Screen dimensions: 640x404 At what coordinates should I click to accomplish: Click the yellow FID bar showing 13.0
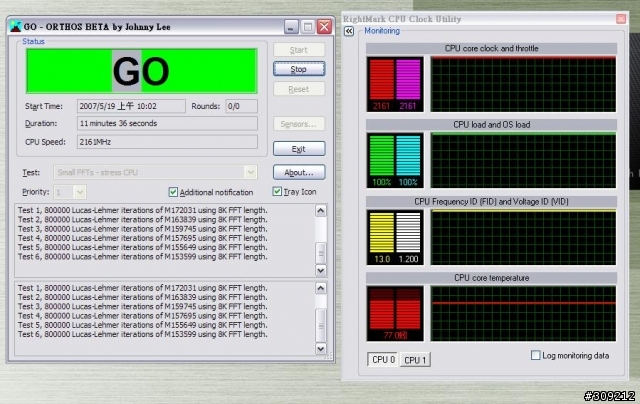(x=382, y=232)
